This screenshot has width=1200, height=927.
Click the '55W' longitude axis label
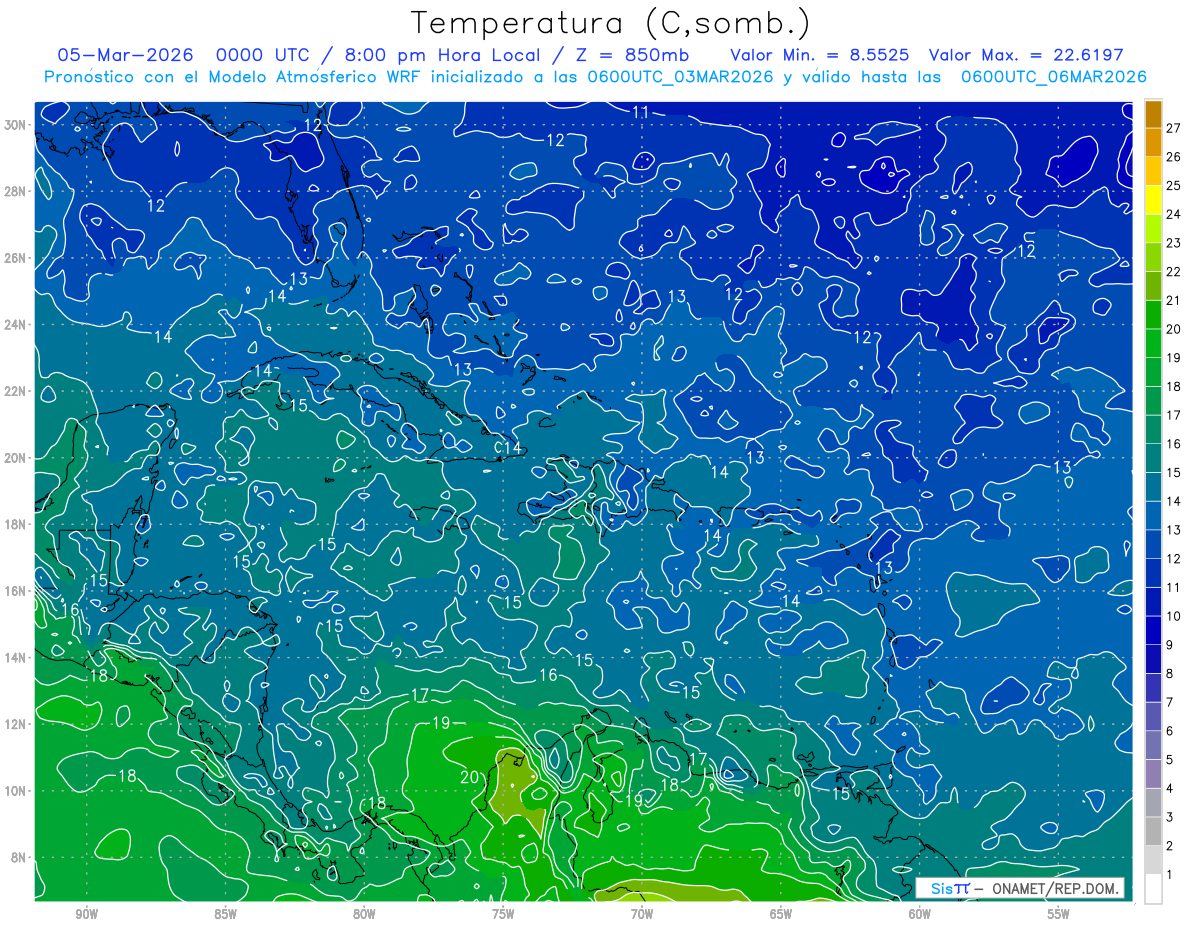[x=1059, y=914]
